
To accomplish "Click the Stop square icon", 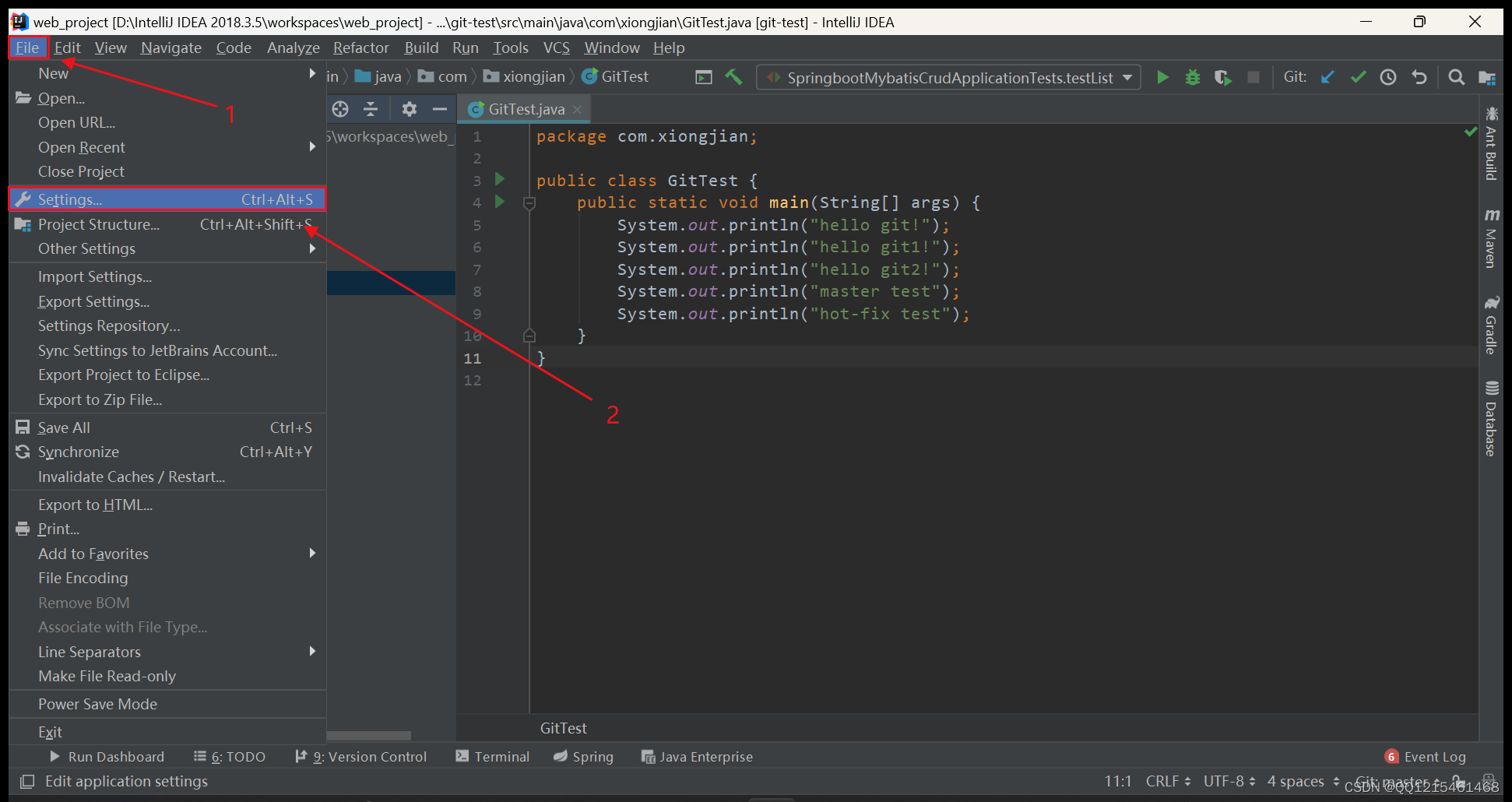I will pyautogui.click(x=1254, y=77).
